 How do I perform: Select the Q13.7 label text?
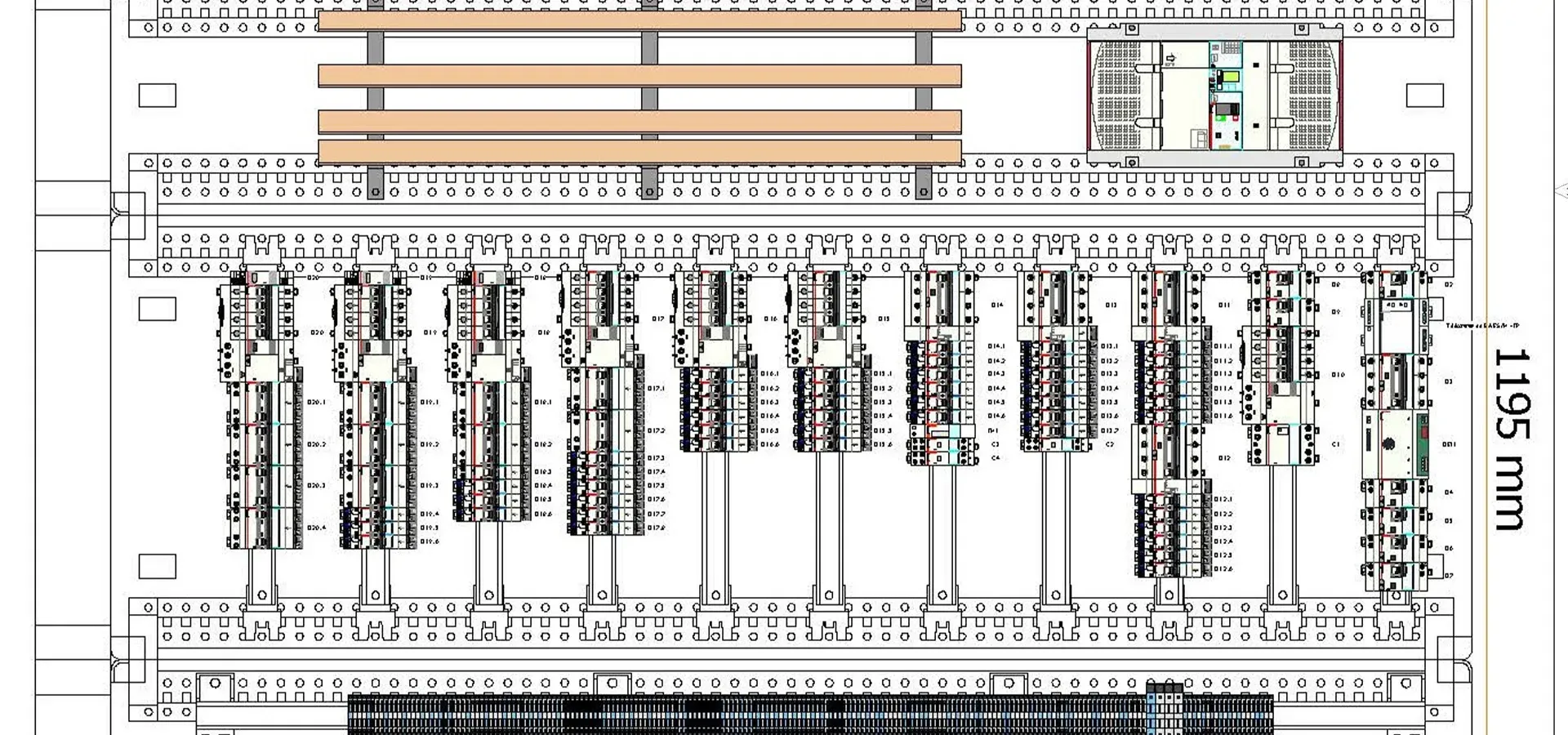point(1109,430)
